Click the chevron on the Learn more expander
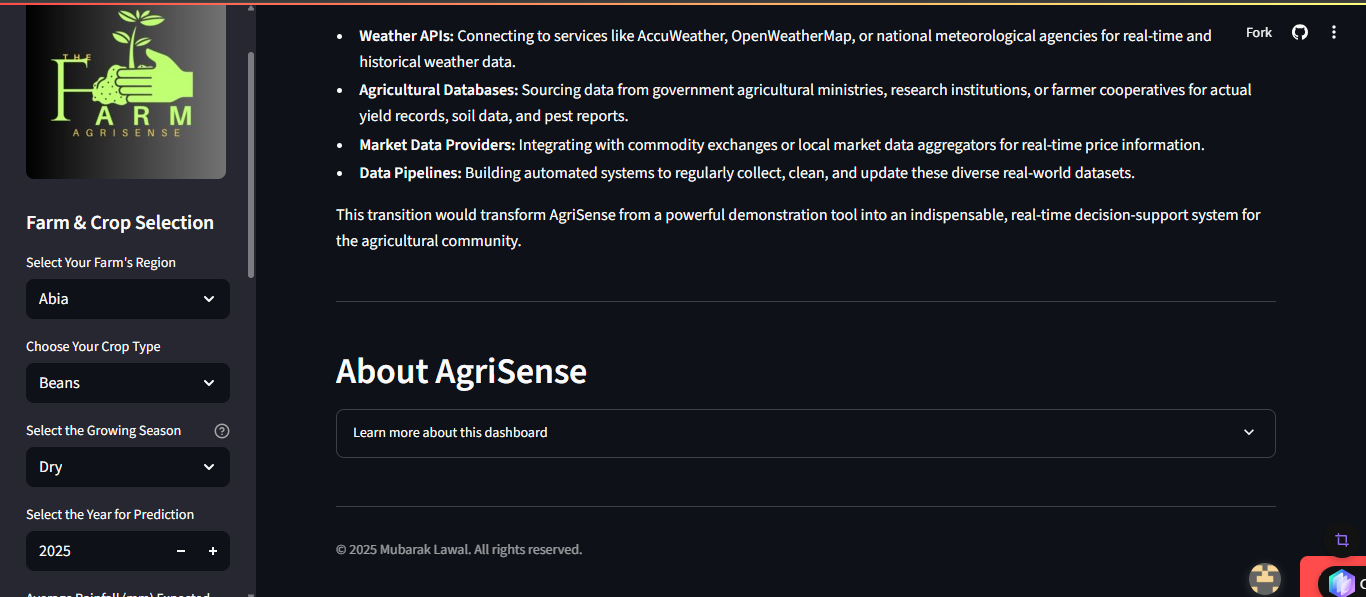 click(x=1249, y=433)
